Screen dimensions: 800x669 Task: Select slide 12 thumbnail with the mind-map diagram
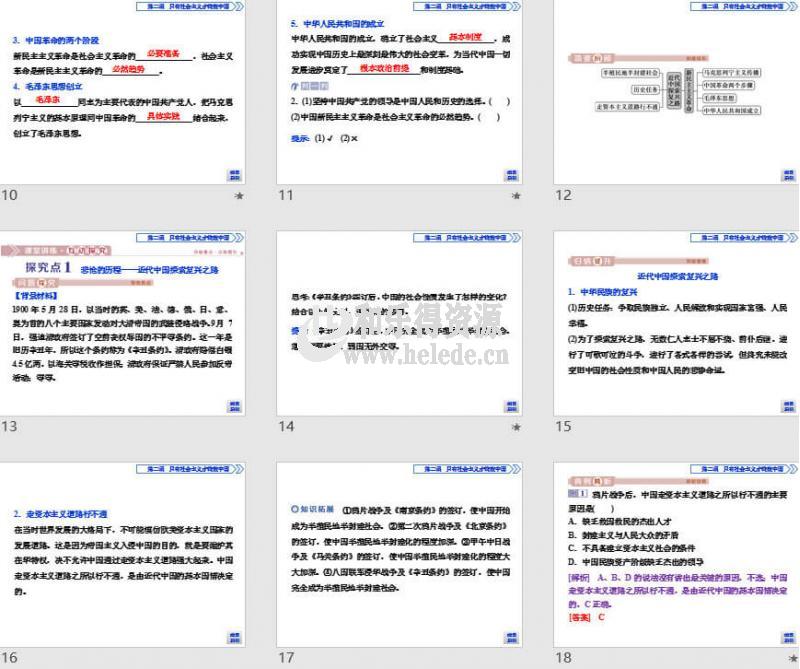coord(677,92)
